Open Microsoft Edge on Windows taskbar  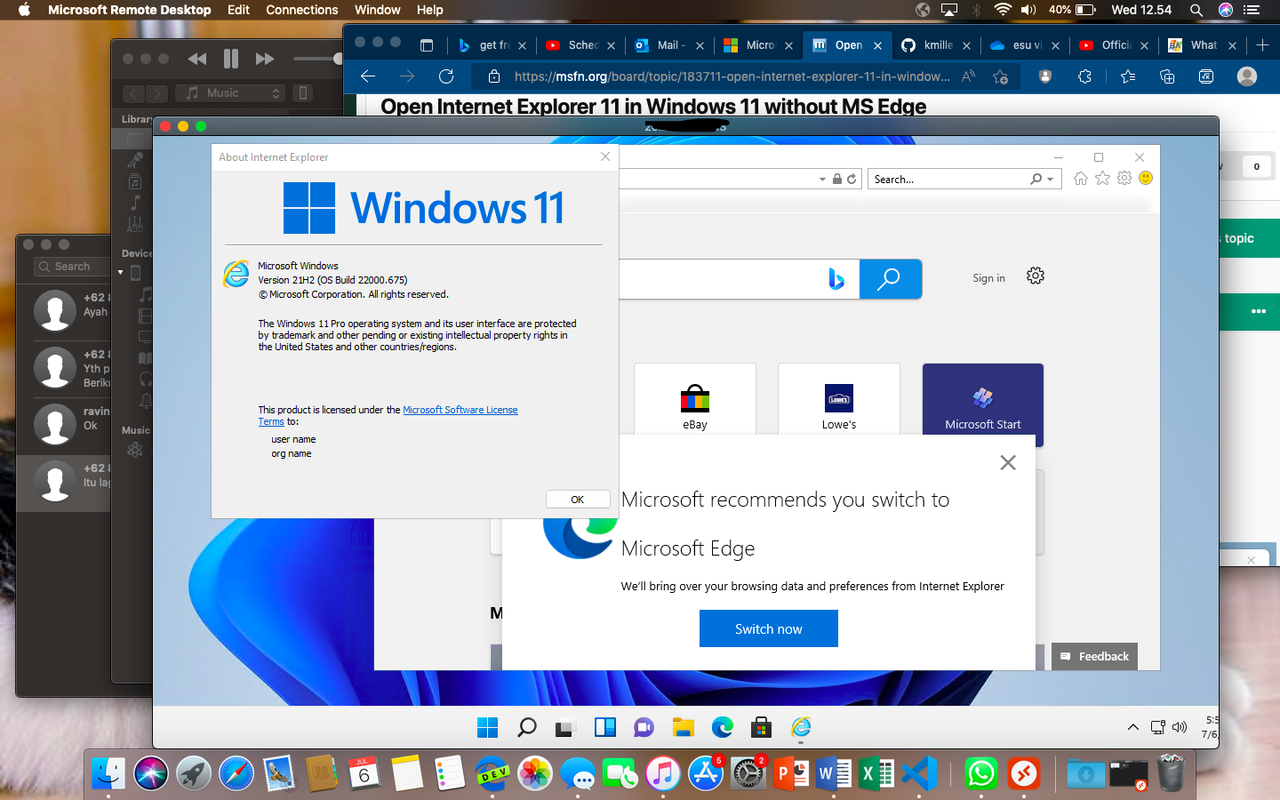[x=722, y=727]
